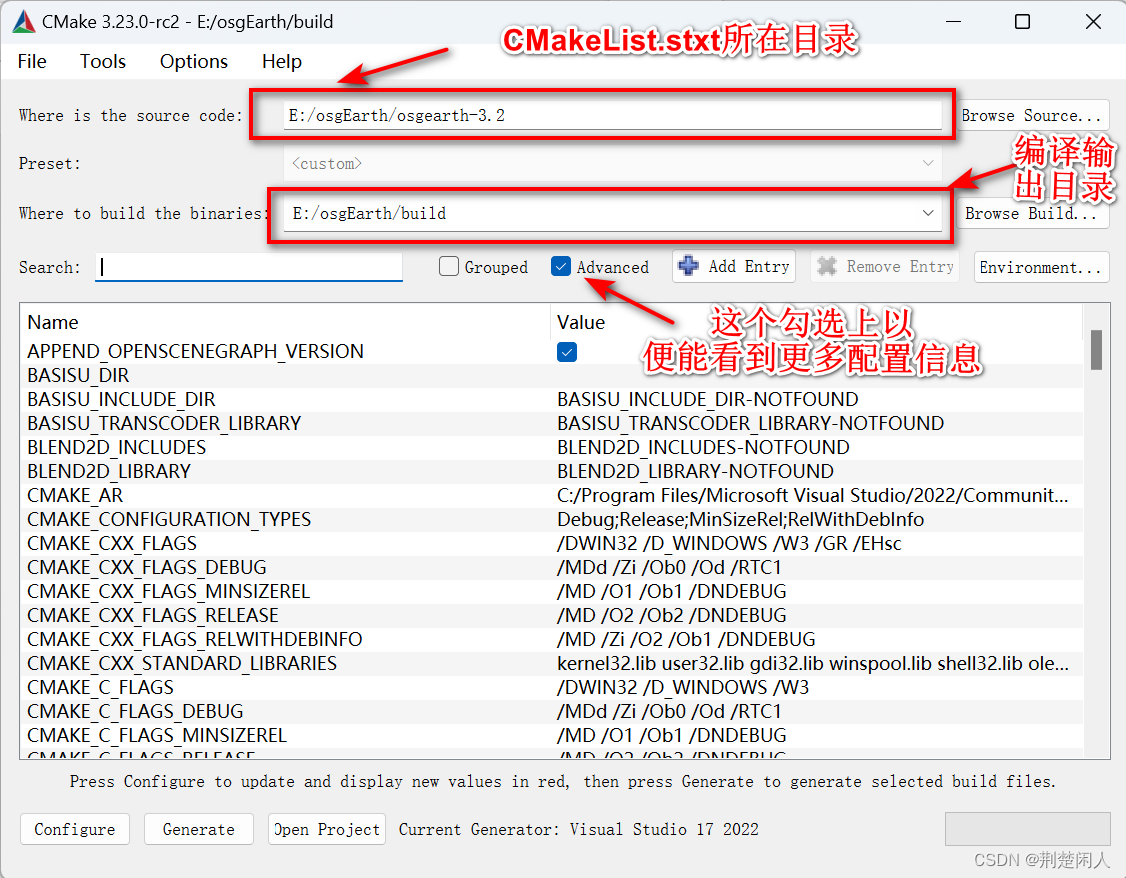Select the CMAKE_CONFIGURATION_TYPES row name

coord(169,519)
